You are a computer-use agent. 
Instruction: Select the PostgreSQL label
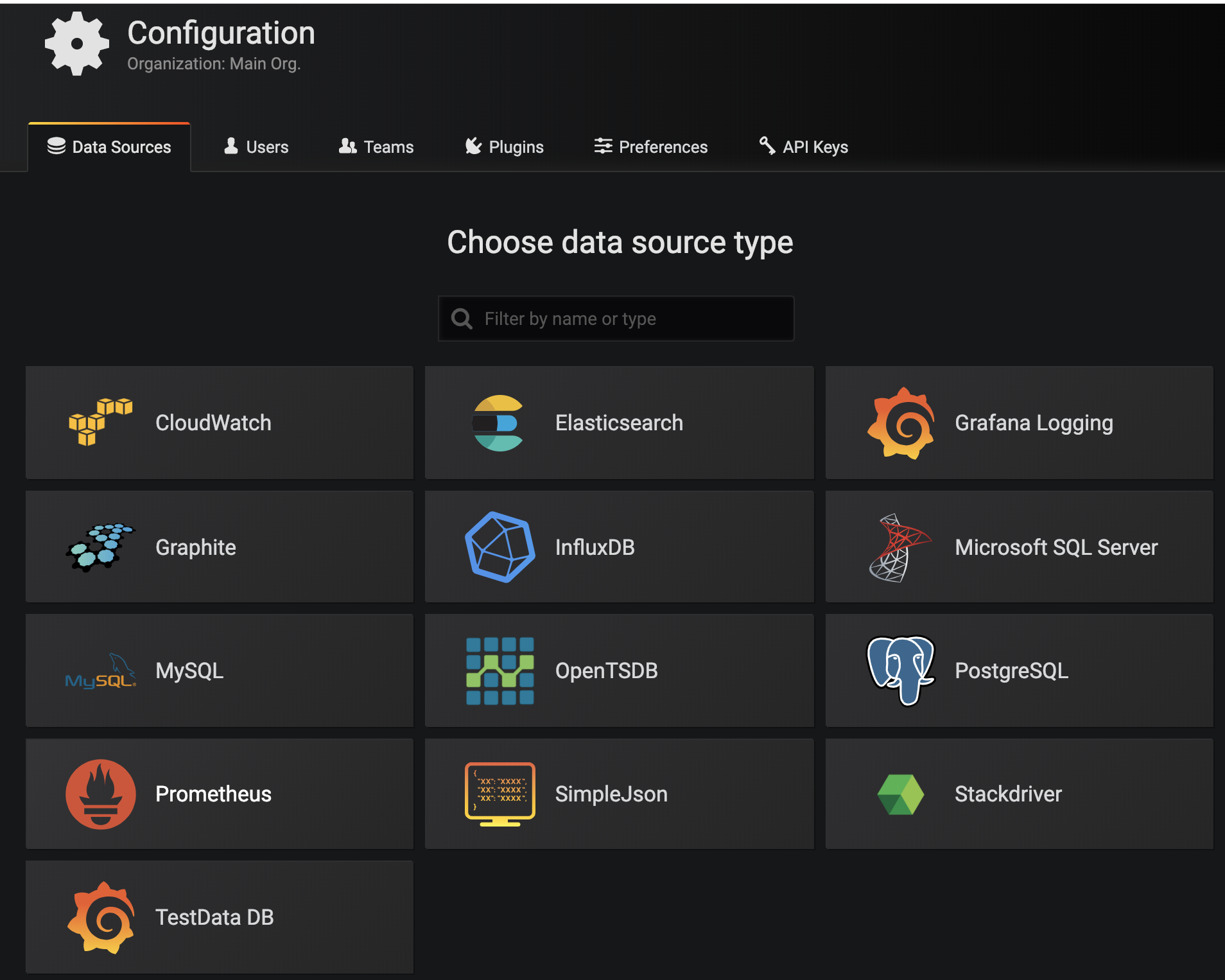point(1011,672)
